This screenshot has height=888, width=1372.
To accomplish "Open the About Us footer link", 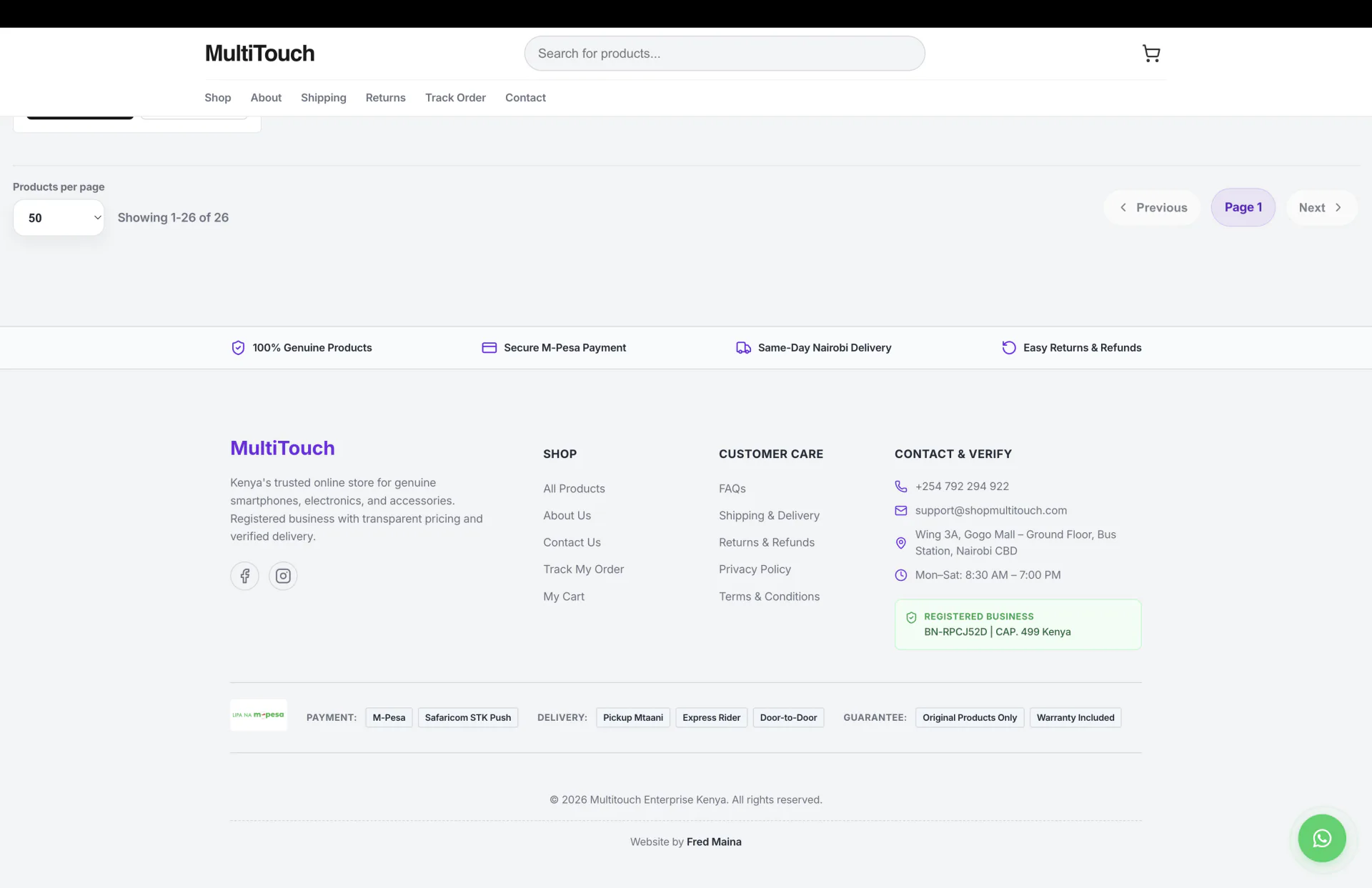I will point(567,516).
